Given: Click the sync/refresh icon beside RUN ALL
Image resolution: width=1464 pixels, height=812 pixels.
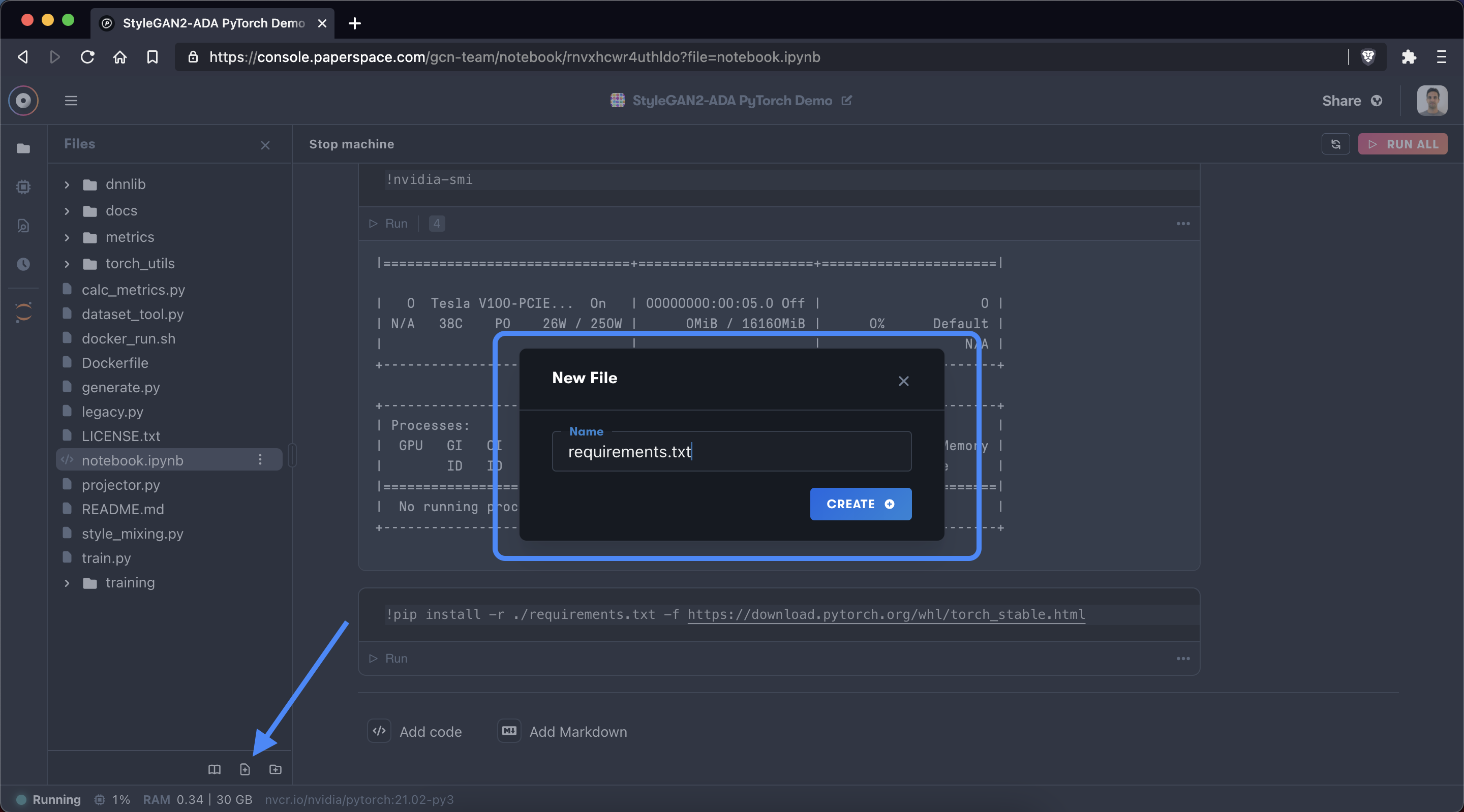Looking at the screenshot, I should 1335,144.
